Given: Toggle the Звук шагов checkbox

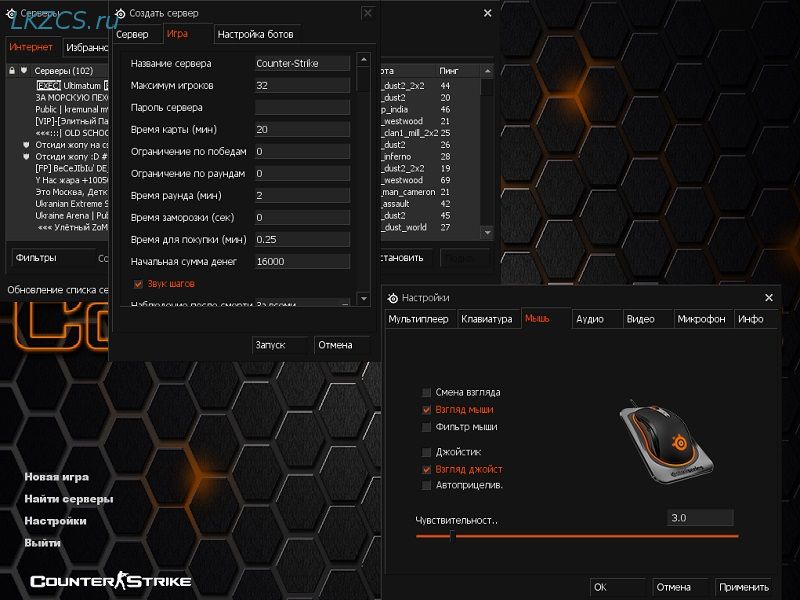Looking at the screenshot, I should [138, 284].
